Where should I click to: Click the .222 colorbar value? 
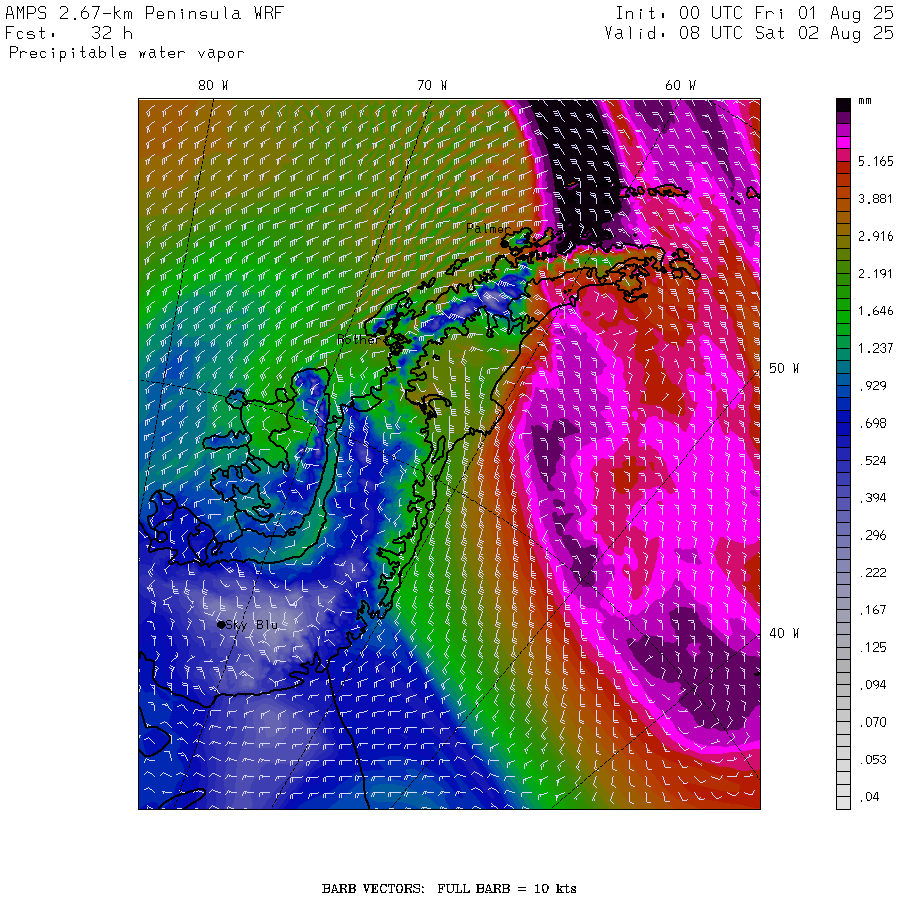pyautogui.click(x=875, y=573)
